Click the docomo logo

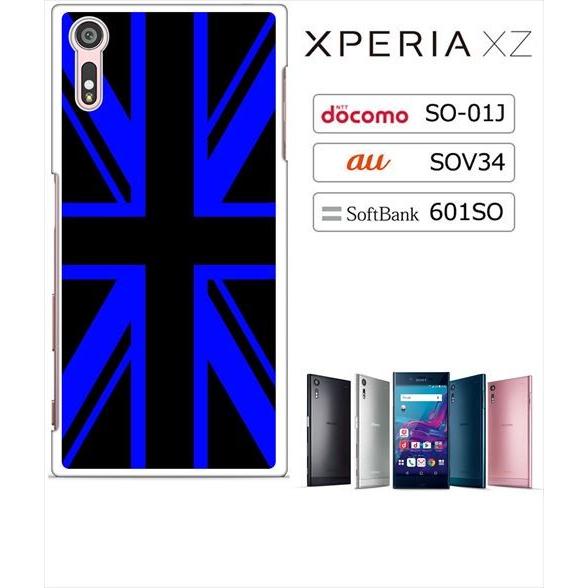[x=364, y=114]
